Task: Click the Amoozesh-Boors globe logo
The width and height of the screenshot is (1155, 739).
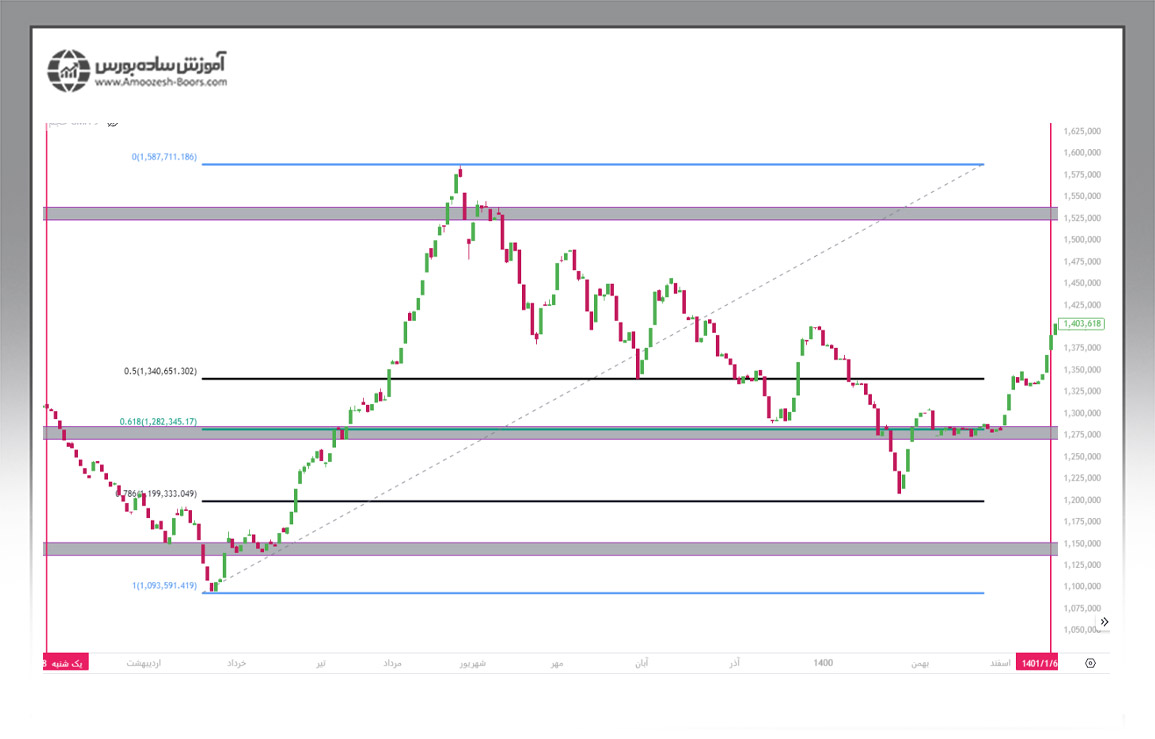Action: (69, 70)
